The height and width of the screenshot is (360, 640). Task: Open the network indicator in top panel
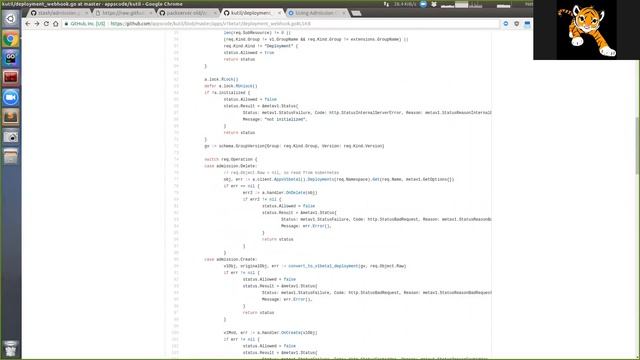[x=386, y=4]
